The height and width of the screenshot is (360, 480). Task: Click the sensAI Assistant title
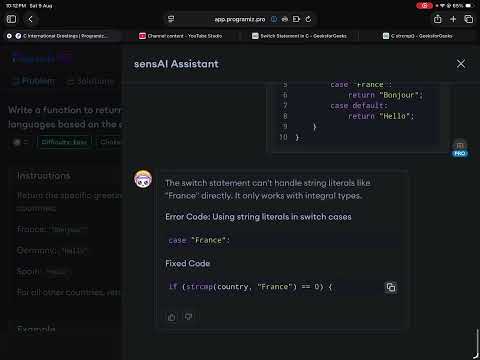click(x=176, y=64)
